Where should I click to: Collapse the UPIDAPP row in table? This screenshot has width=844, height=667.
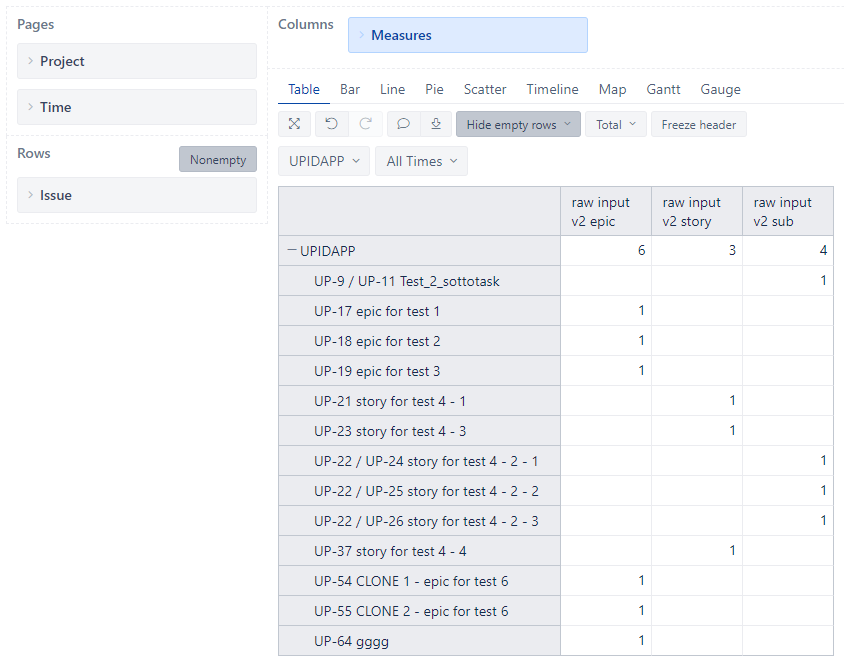click(x=292, y=250)
